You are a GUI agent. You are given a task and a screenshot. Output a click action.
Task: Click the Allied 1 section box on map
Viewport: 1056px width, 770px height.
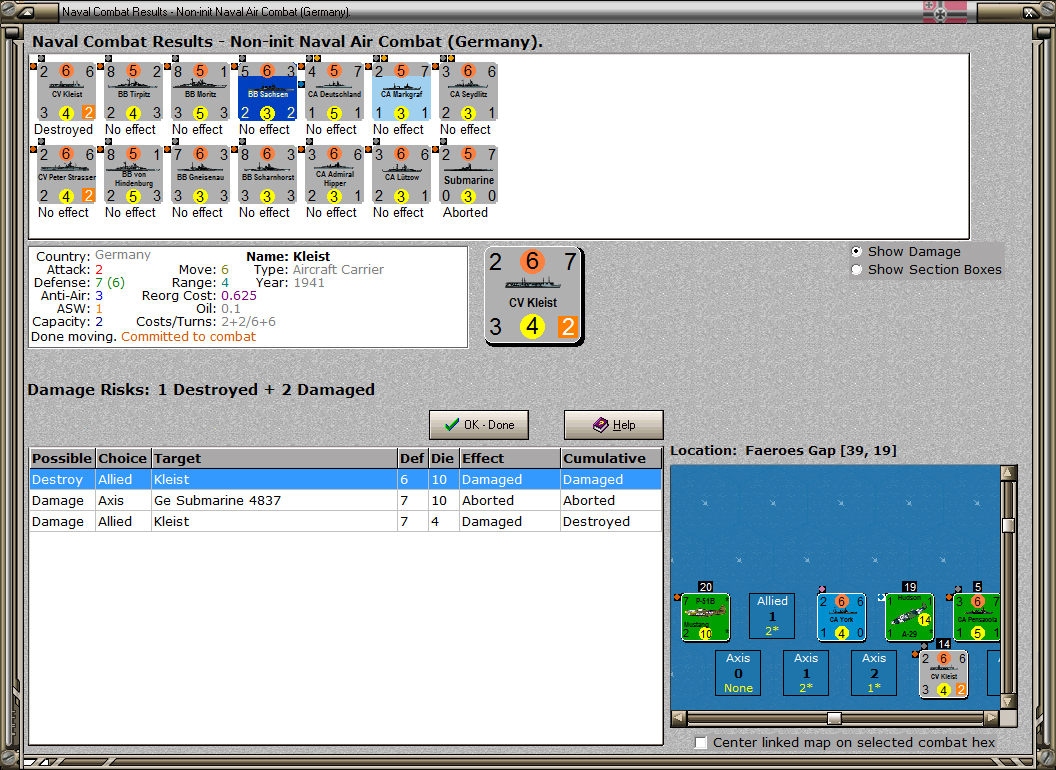click(772, 616)
